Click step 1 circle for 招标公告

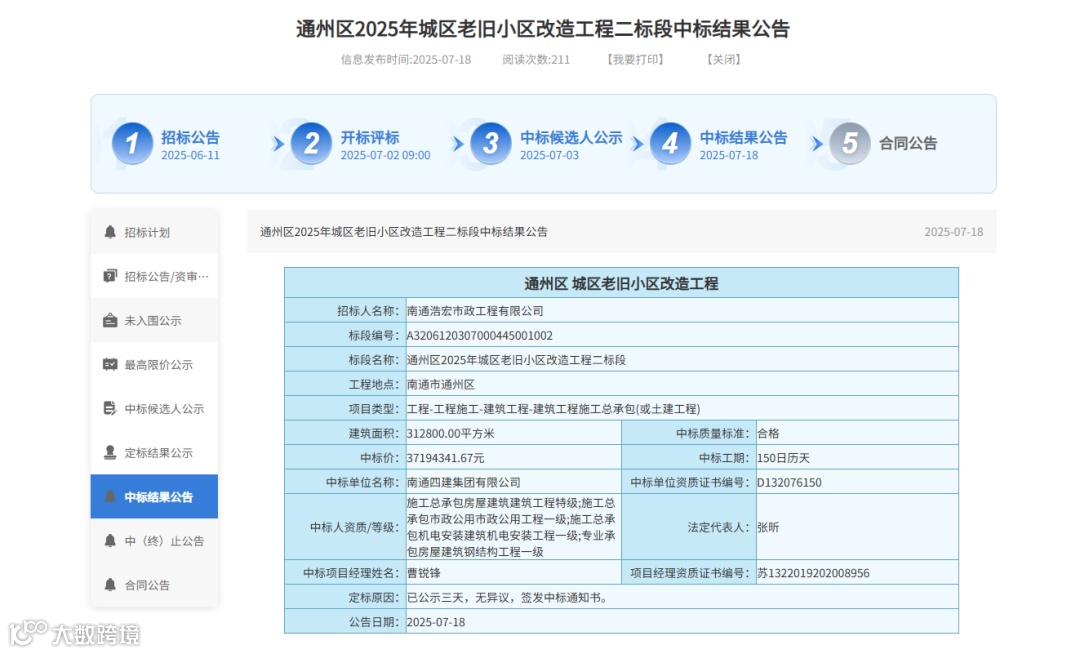pyautogui.click(x=132, y=143)
